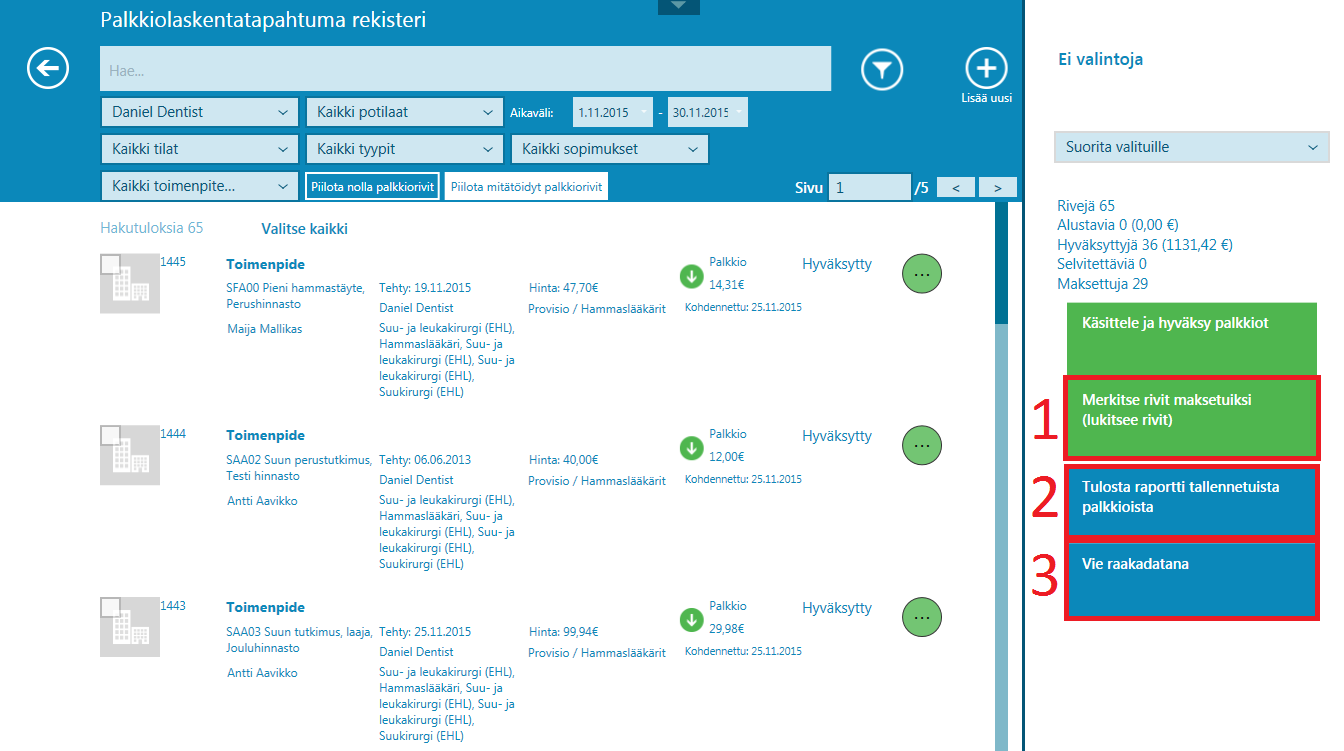Screen dimensions: 1344x751
Task: Click Vie raakadatana button
Action: [x=1191, y=579]
